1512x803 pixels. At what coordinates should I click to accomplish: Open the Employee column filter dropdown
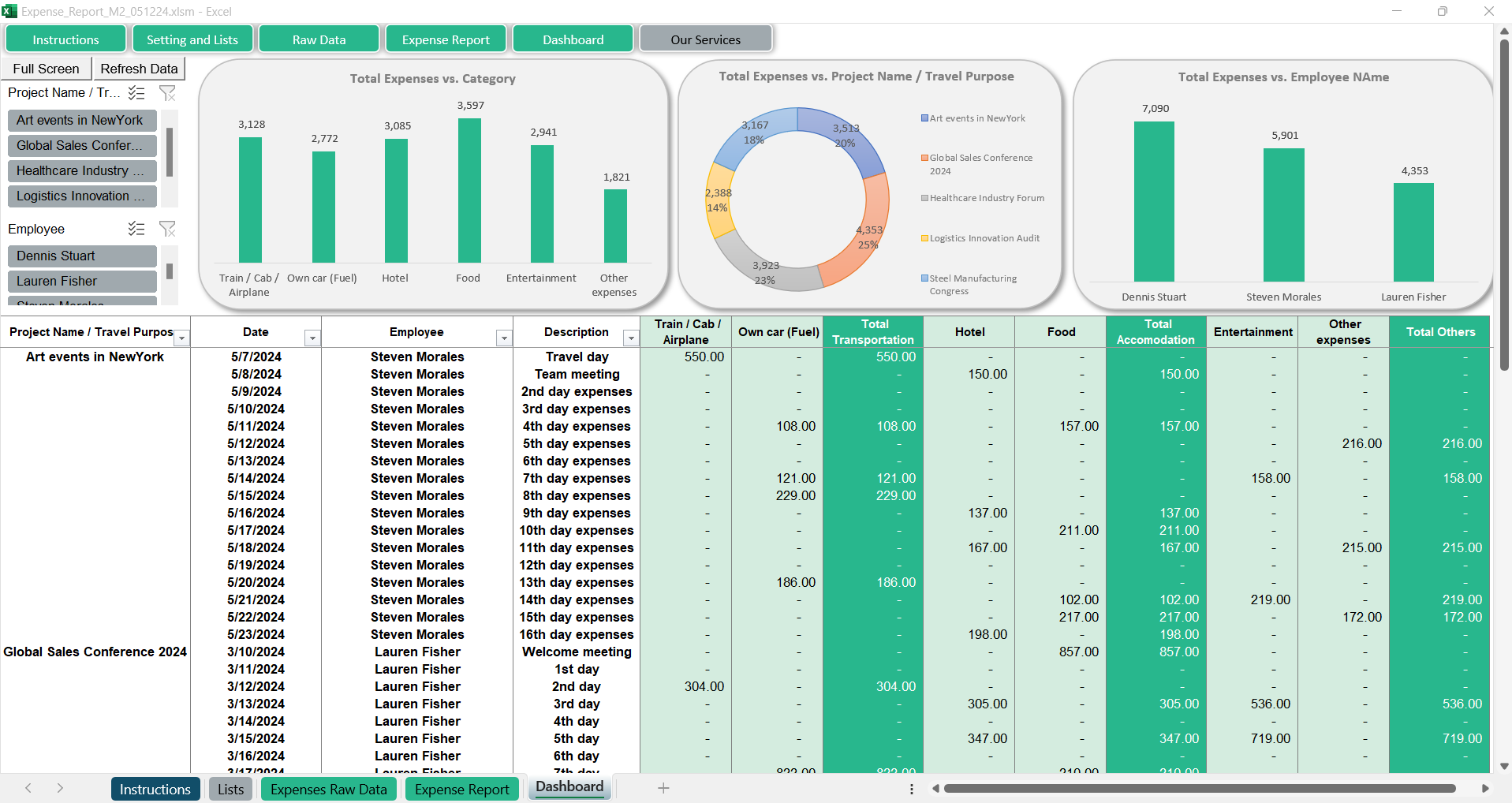tap(504, 338)
